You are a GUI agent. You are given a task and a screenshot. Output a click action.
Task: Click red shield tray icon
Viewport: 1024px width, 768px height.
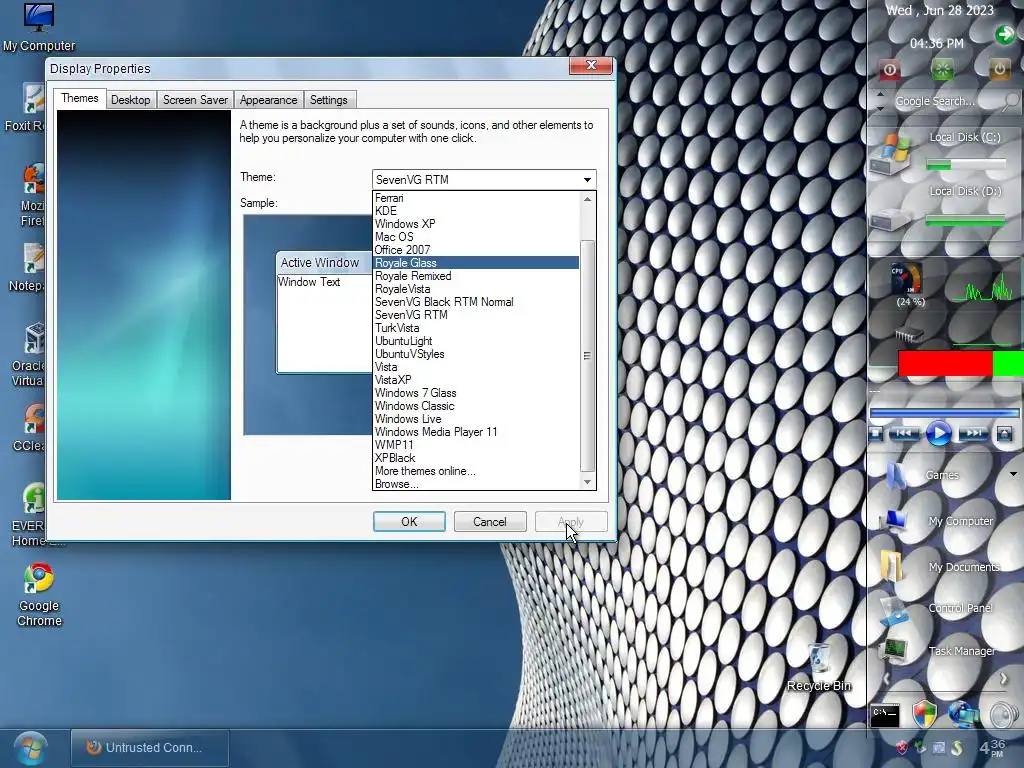(902, 748)
